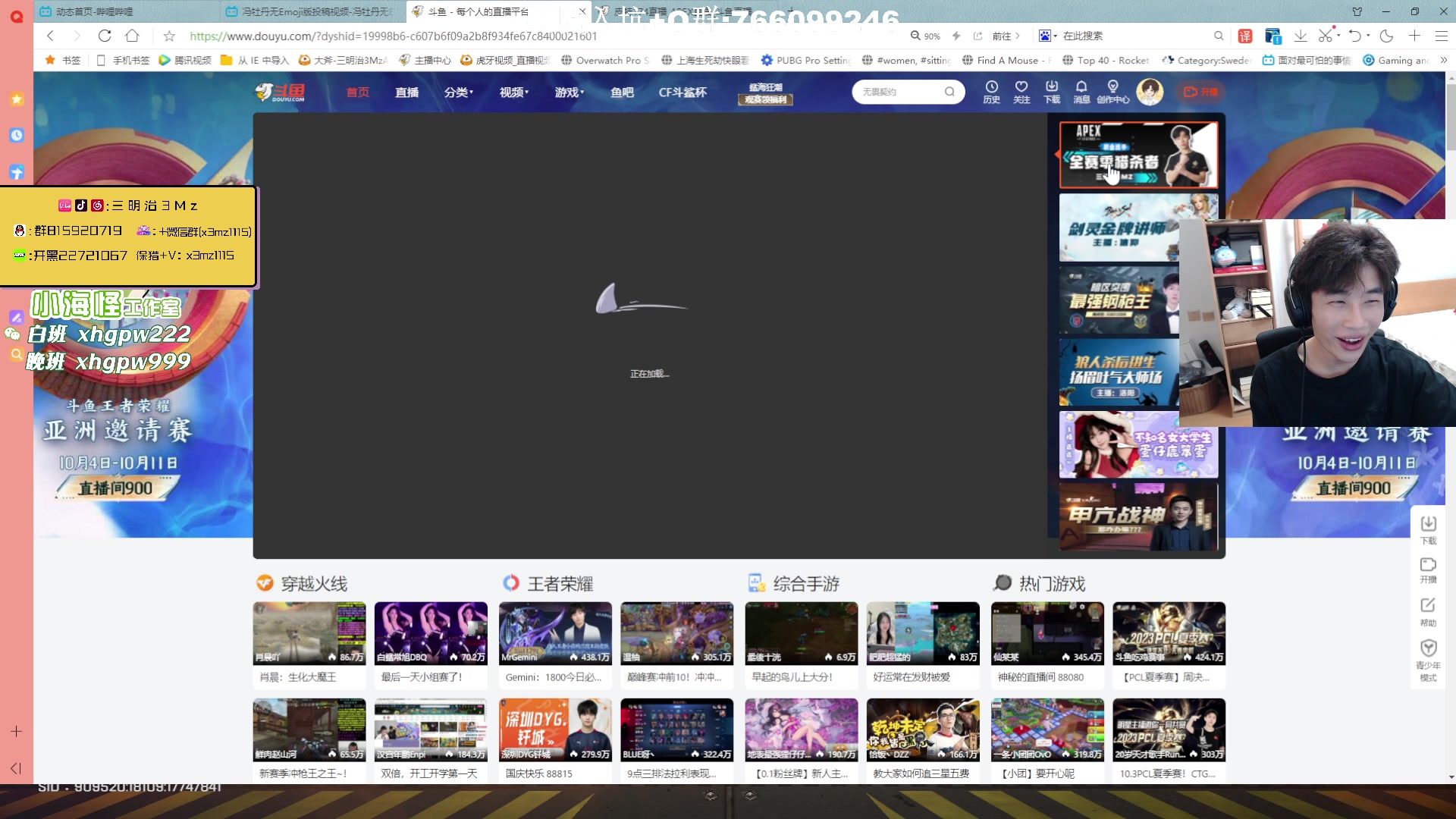1456x819 pixels.
Task: Toggle 青少年模式 teen mode on right panel
Action: click(1429, 660)
